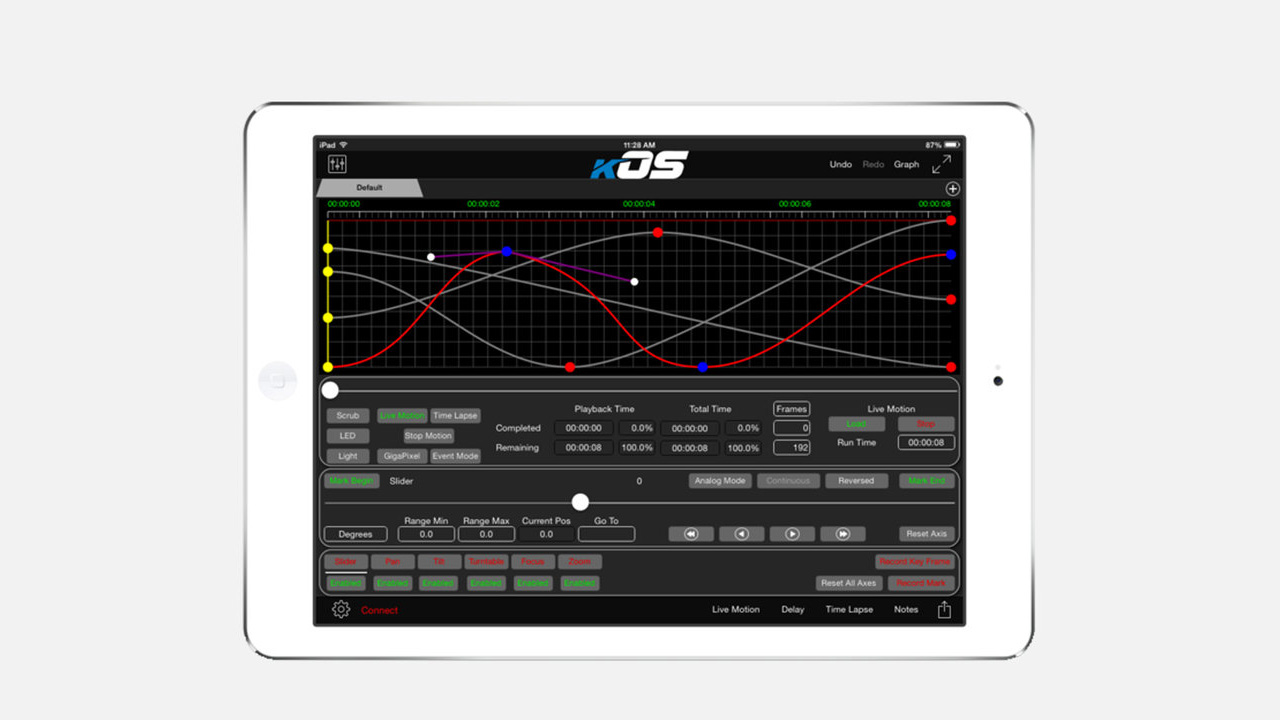This screenshot has height=720, width=1280.
Task: Toggle the LED button
Action: pos(347,436)
